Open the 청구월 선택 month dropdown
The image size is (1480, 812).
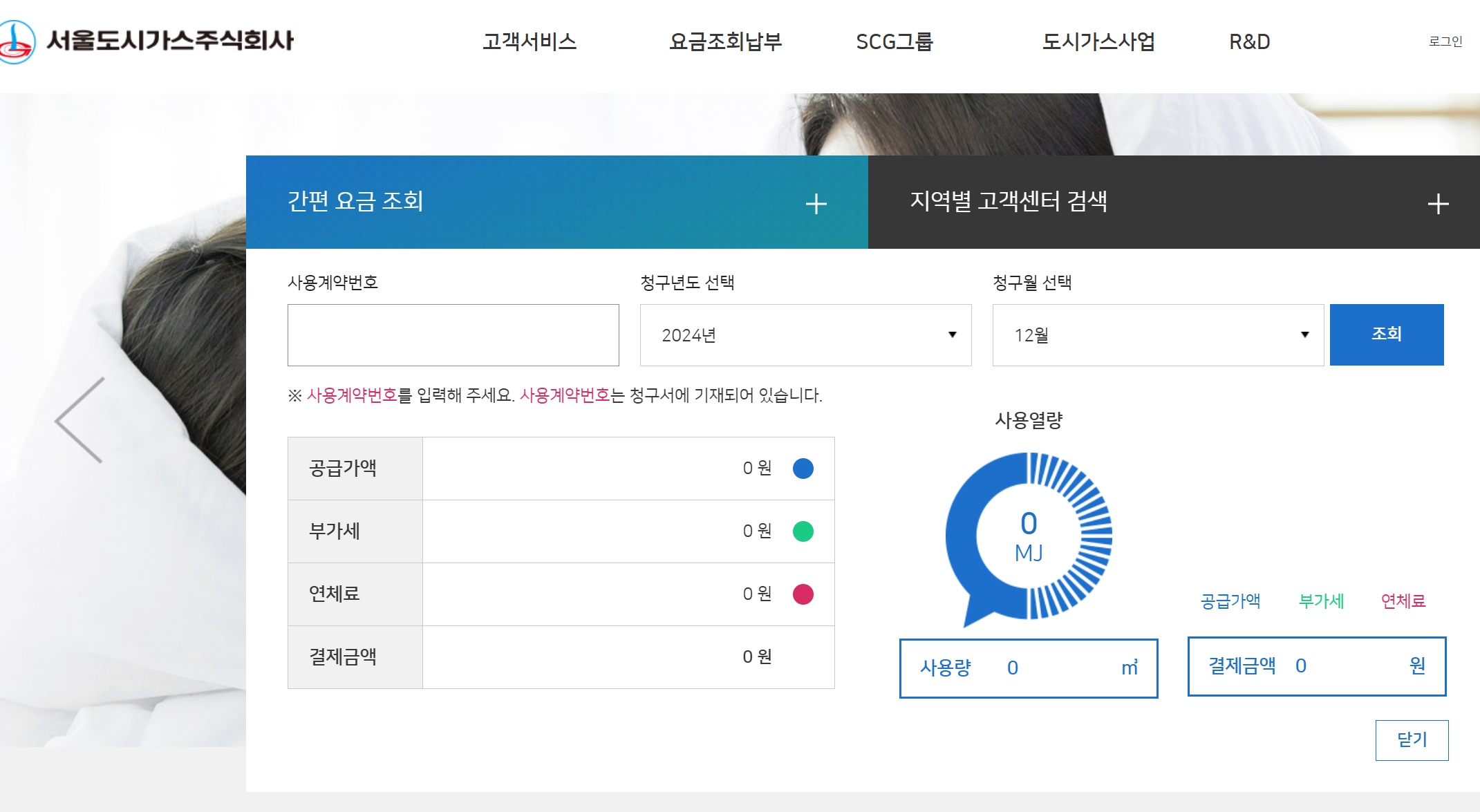pos(1156,335)
